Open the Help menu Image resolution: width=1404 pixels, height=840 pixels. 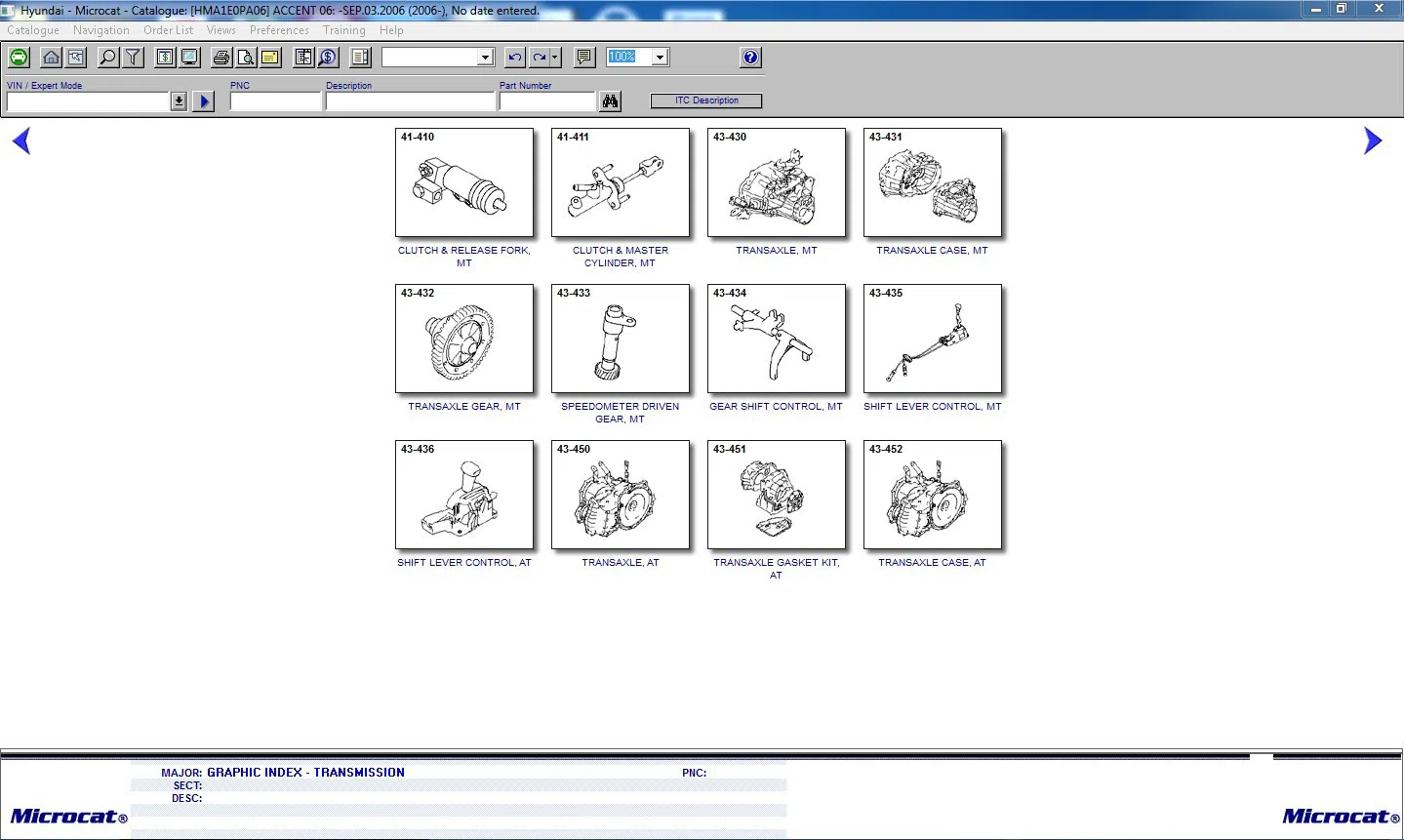391,30
